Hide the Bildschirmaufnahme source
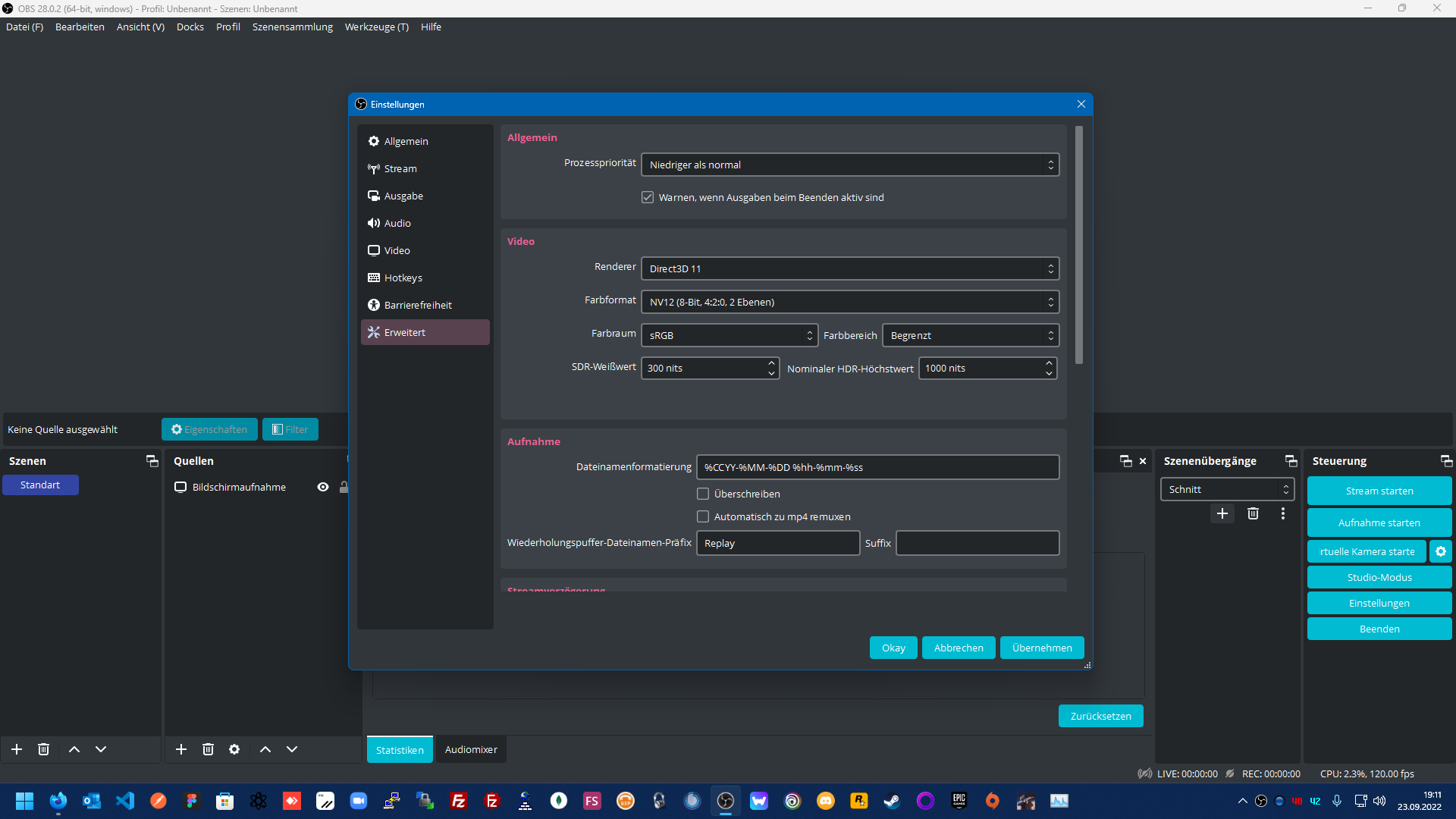1456x819 pixels. click(x=323, y=487)
